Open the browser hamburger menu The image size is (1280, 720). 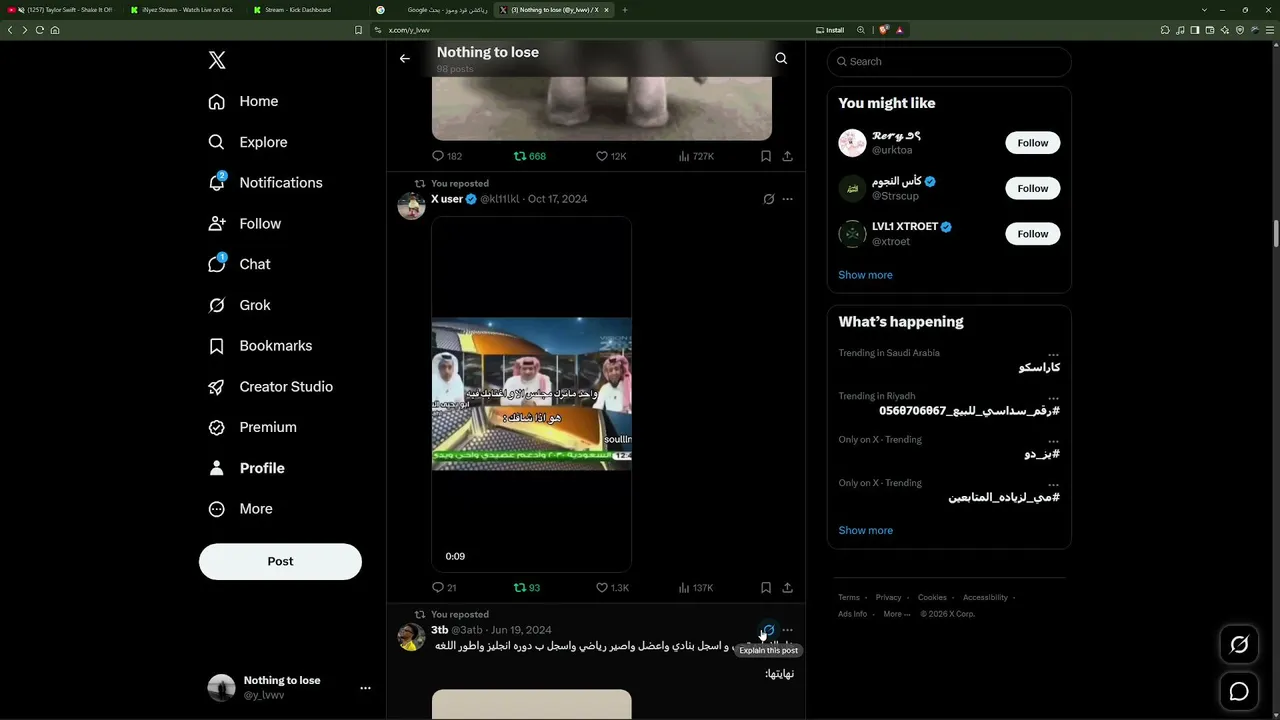1270,30
